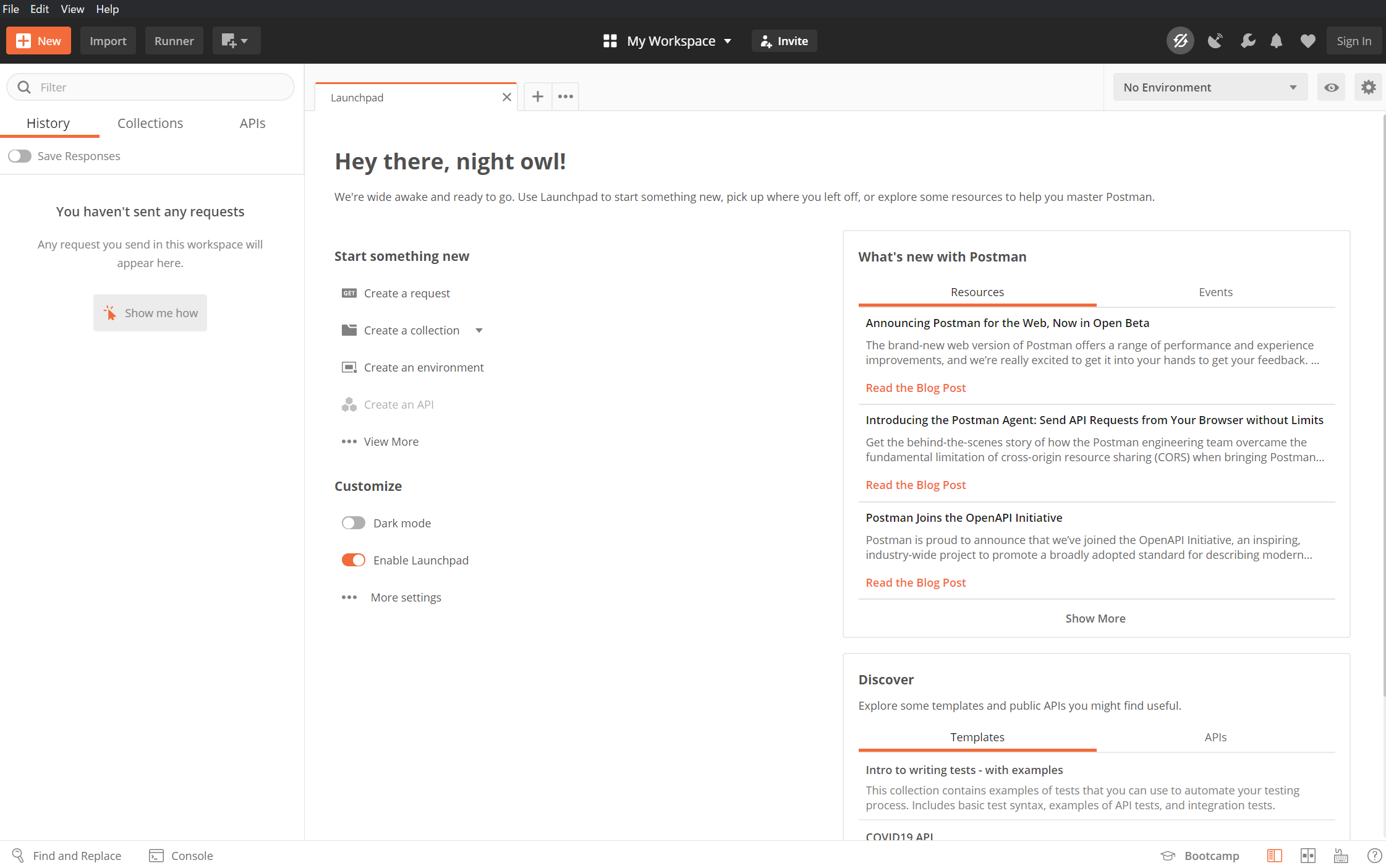
Task: Open keyboard shortcuts icon in status bar
Action: click(1341, 856)
